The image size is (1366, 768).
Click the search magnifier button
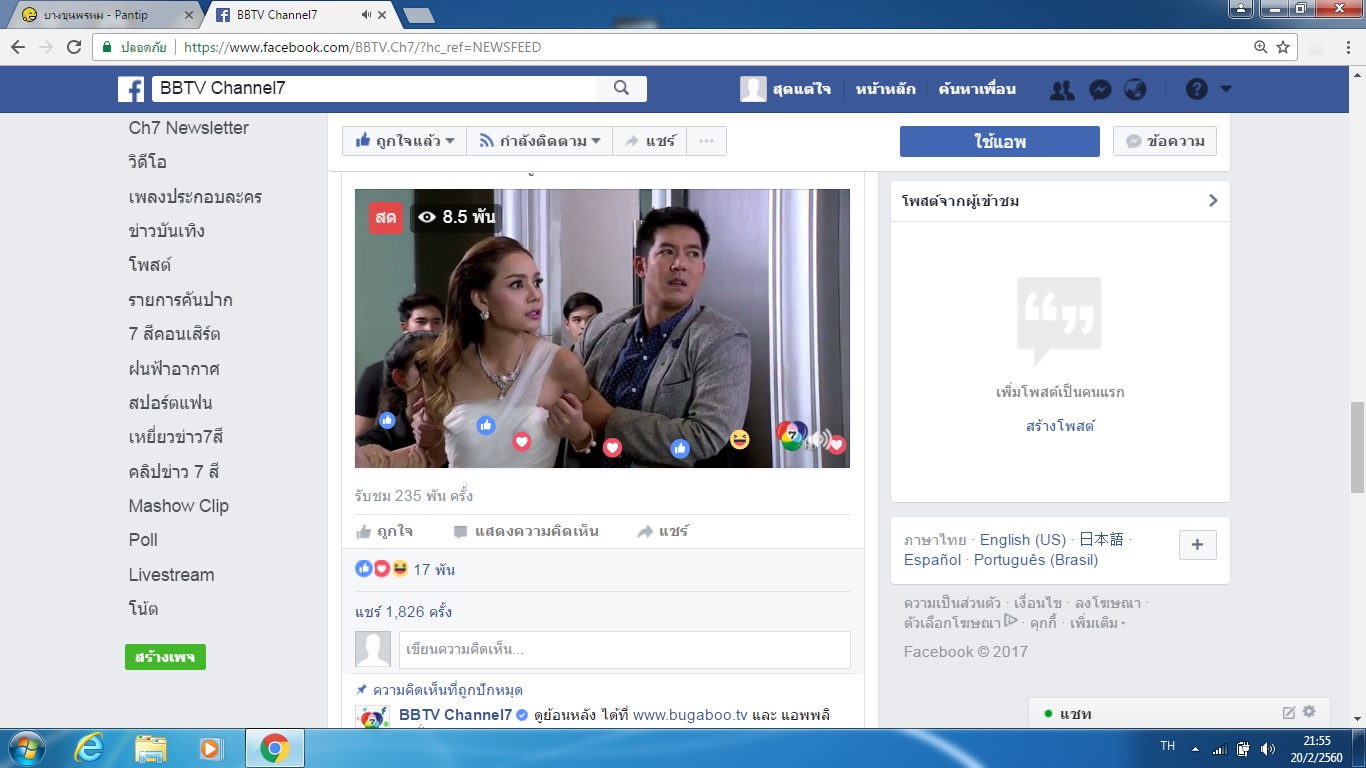tap(621, 88)
